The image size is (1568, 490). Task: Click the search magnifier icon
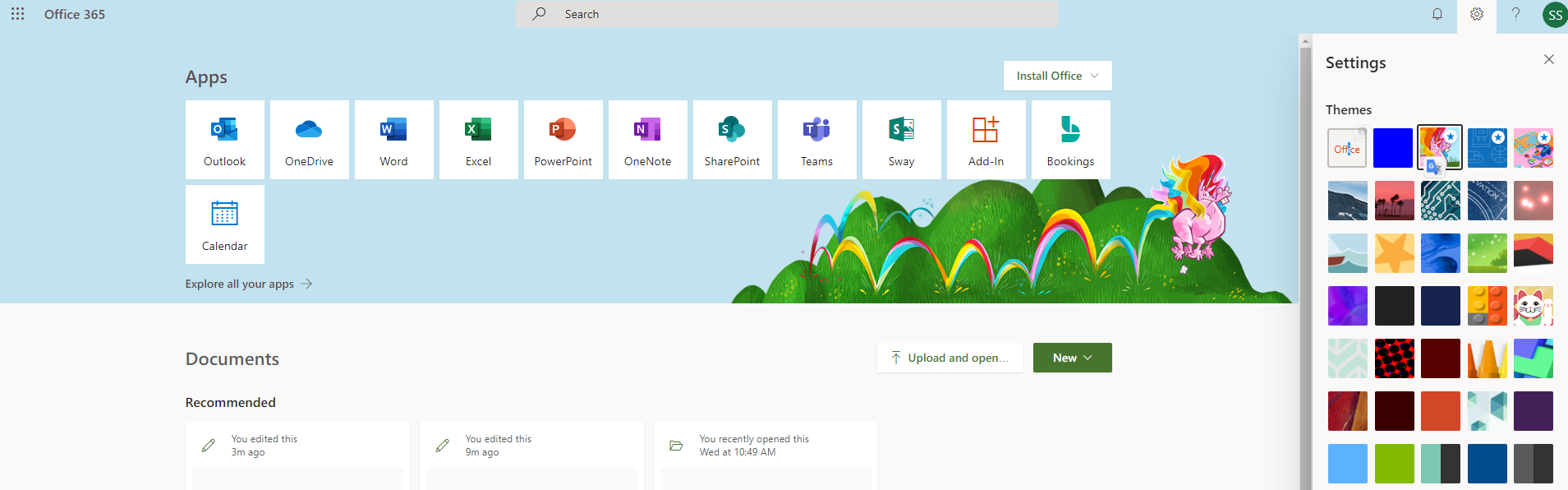pyautogui.click(x=539, y=14)
